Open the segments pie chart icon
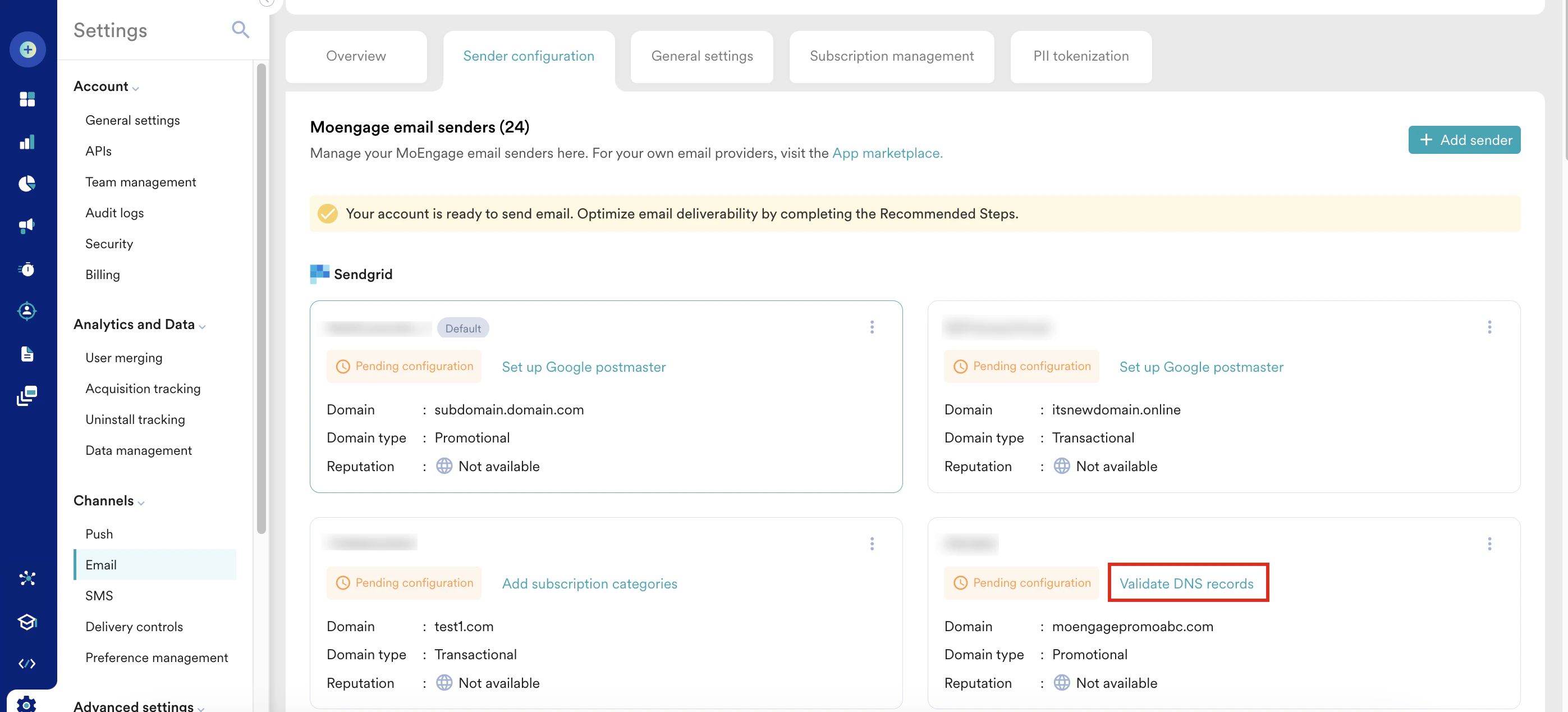 [27, 183]
